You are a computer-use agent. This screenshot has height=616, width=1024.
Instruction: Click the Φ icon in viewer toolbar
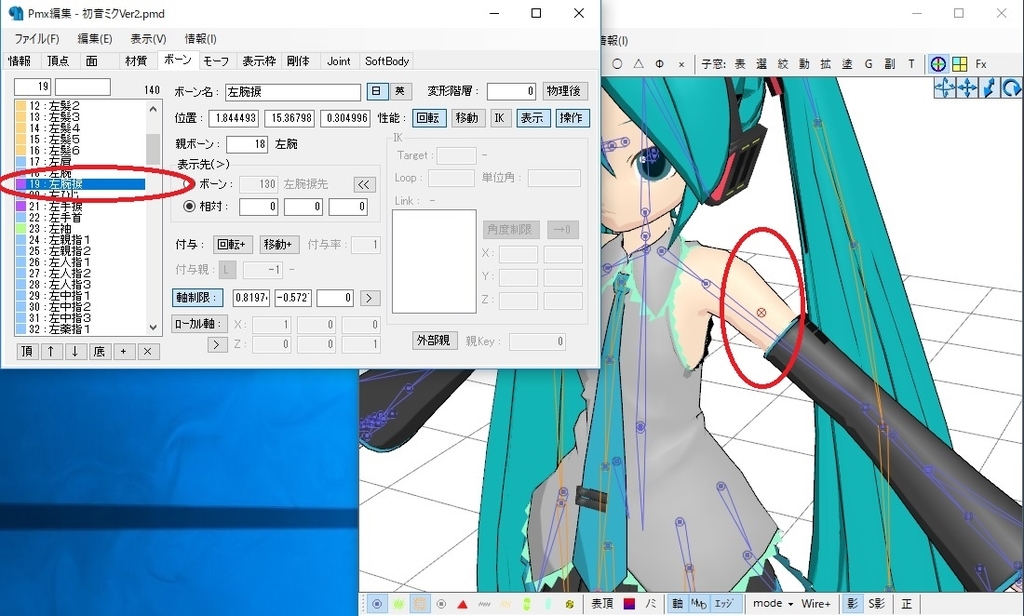click(660, 64)
